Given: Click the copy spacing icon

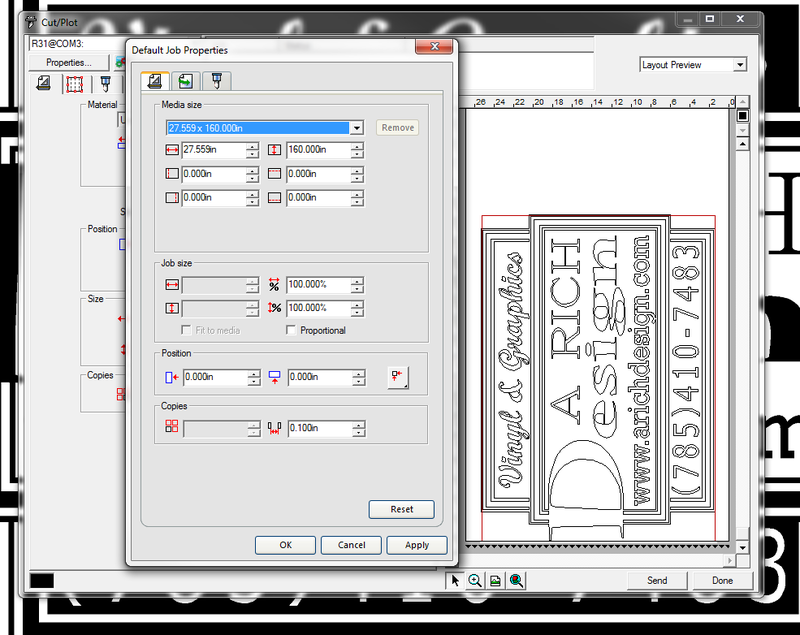Looking at the screenshot, I should [x=274, y=428].
